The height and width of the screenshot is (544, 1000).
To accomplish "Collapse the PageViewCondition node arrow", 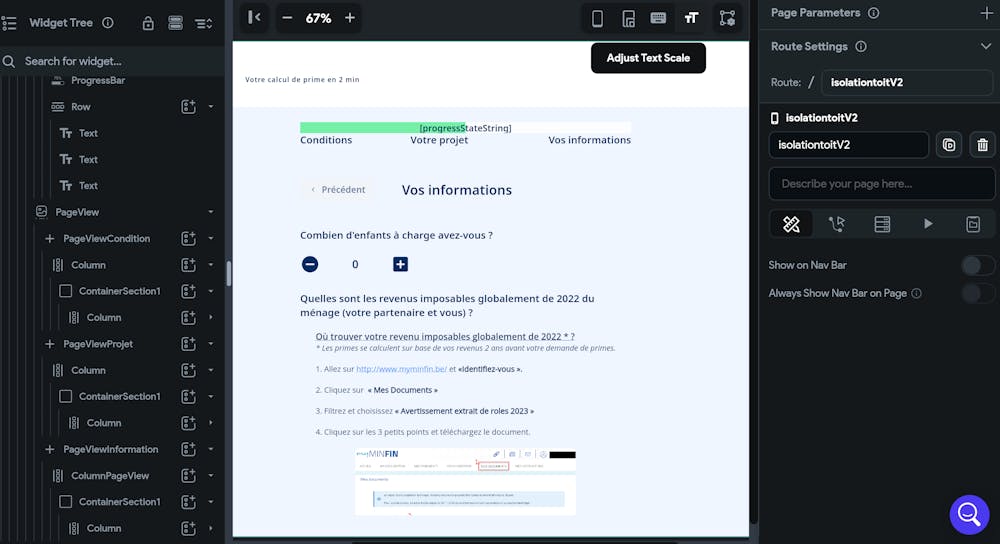I will [210, 239].
